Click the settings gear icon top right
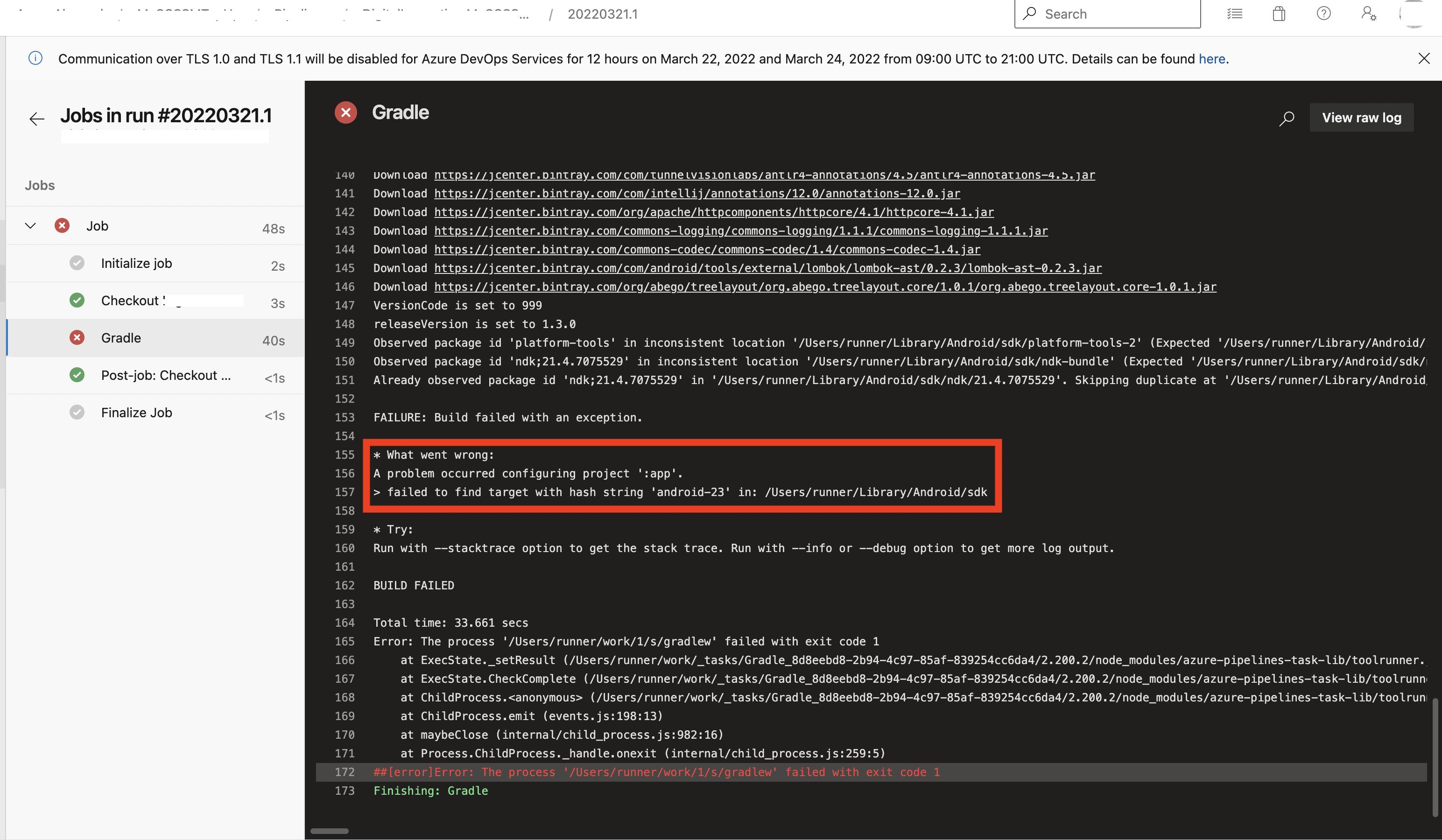Viewport: 1442px width, 840px height. pos(1368,14)
